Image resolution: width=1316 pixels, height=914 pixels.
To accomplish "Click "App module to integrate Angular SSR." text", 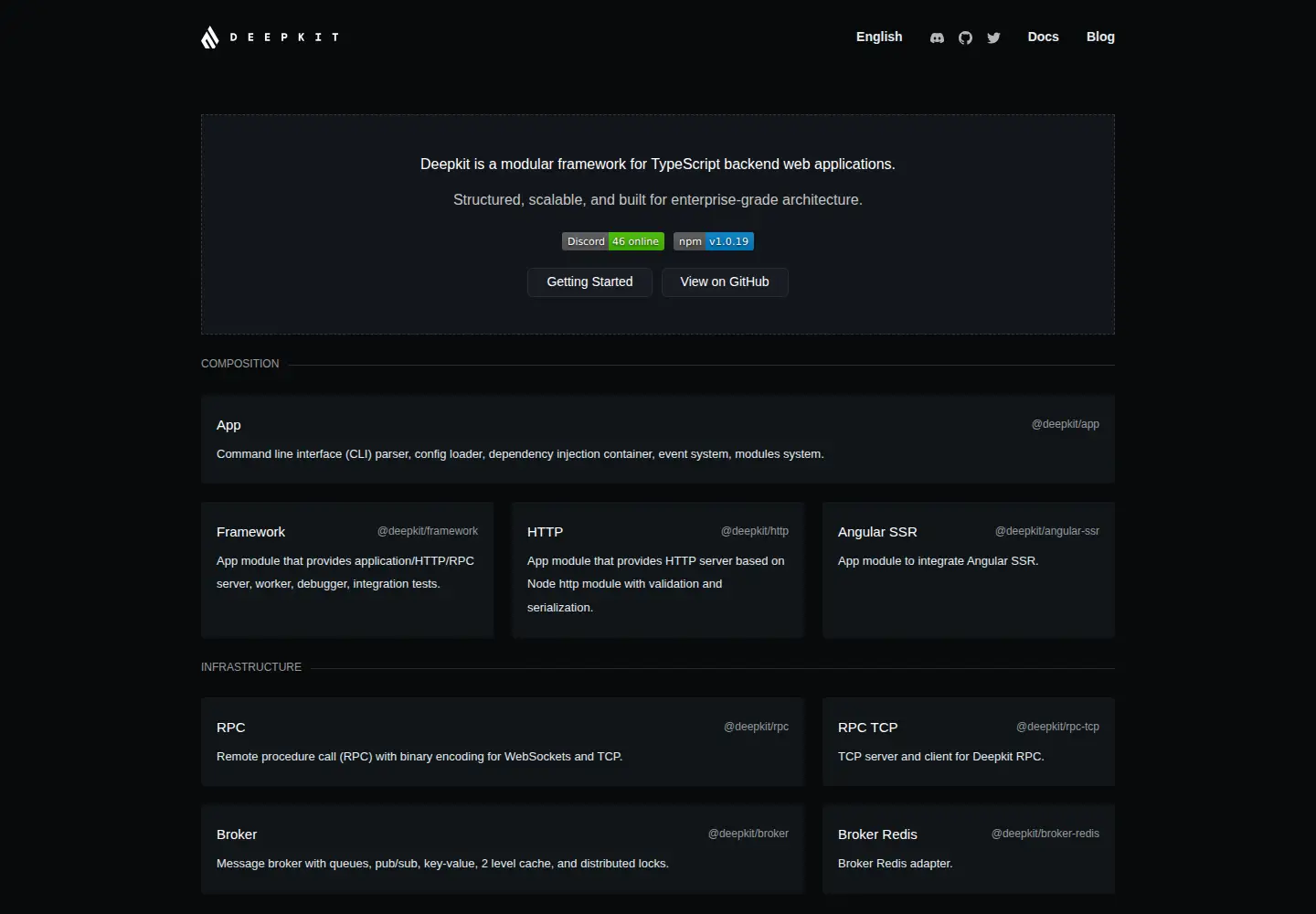I will pos(938,561).
